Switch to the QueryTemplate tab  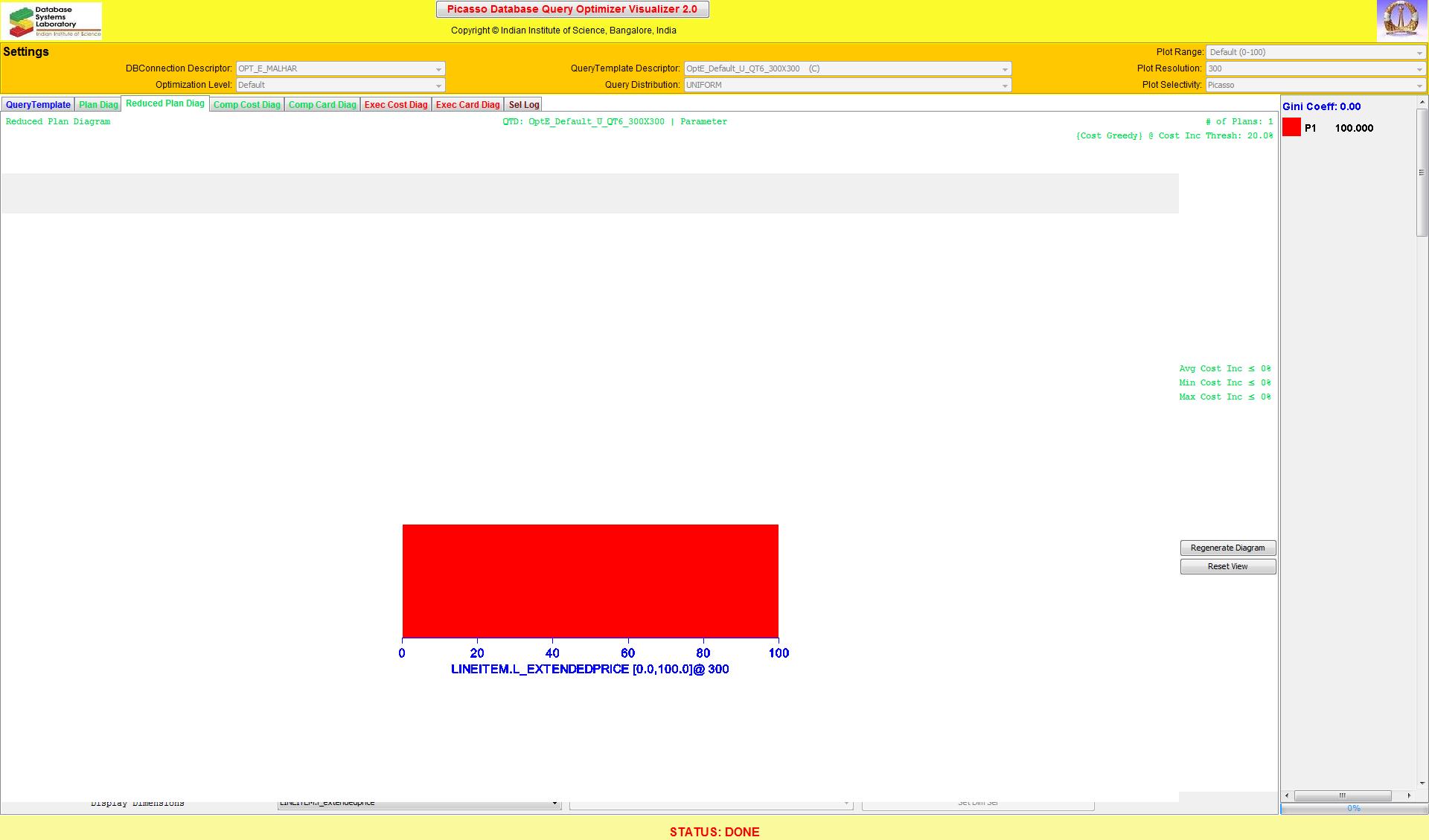pyautogui.click(x=38, y=105)
